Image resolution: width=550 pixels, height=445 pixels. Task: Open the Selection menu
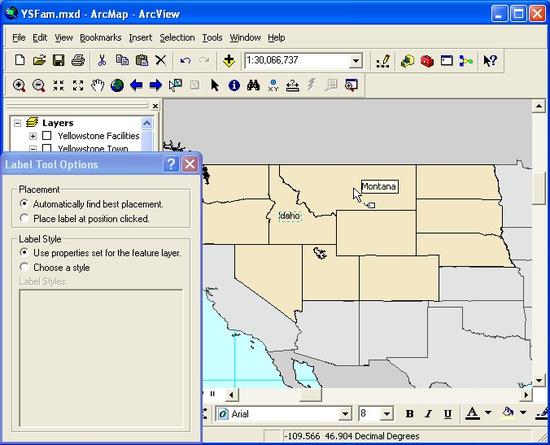tap(177, 38)
